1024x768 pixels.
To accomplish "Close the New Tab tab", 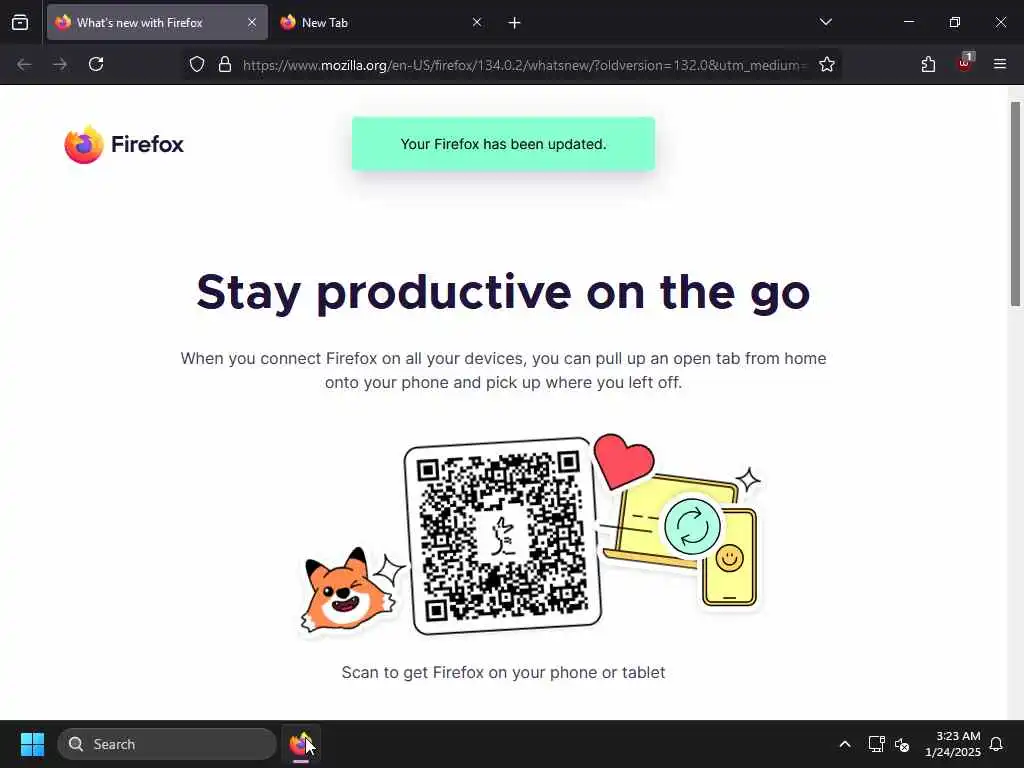I will point(477,22).
